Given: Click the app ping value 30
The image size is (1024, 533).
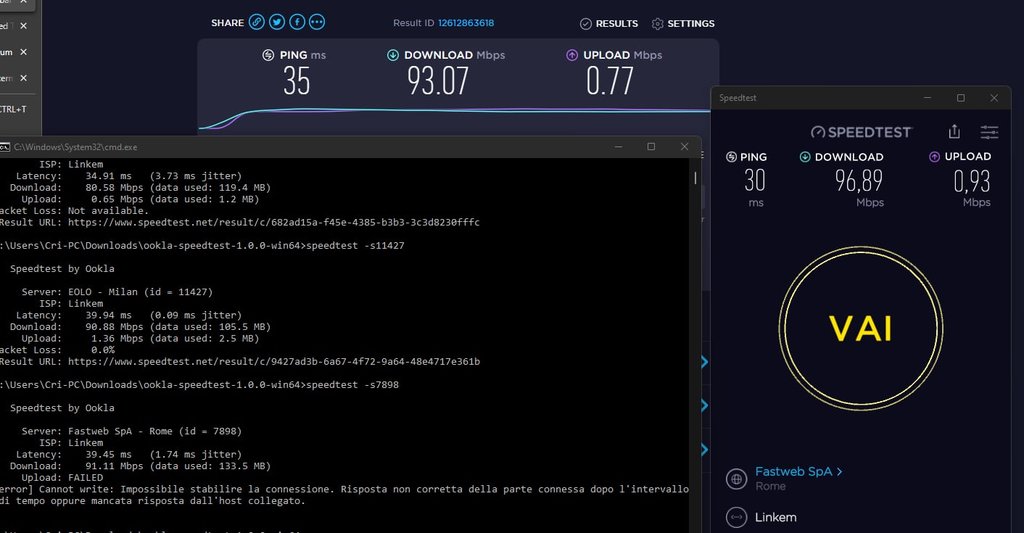Looking at the screenshot, I should coord(755,180).
